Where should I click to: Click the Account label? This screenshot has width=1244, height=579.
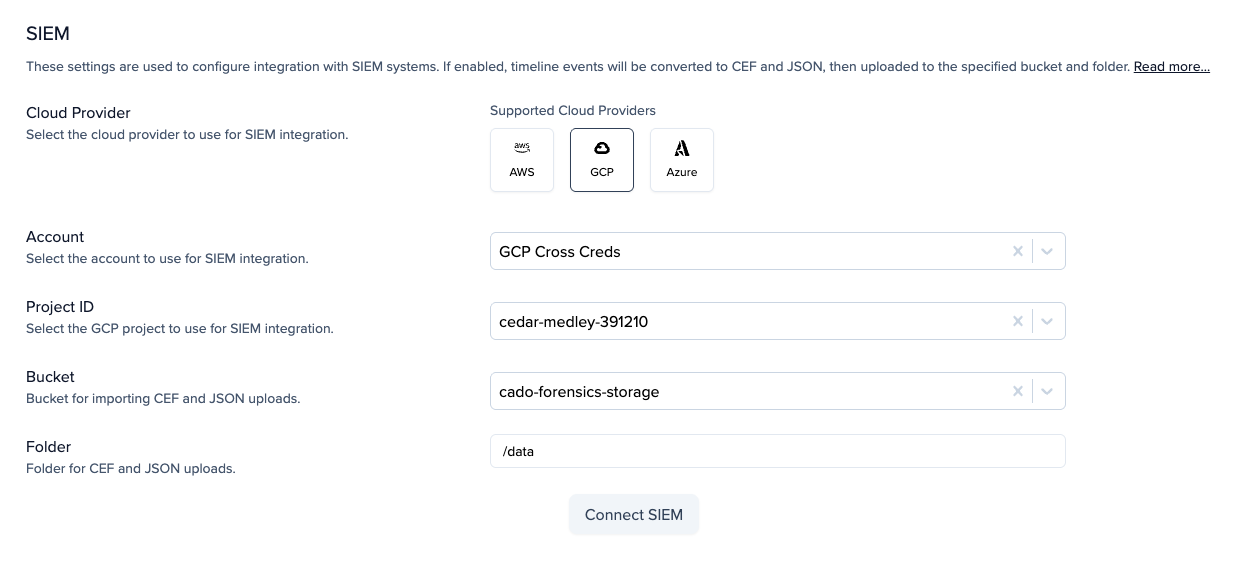point(55,236)
